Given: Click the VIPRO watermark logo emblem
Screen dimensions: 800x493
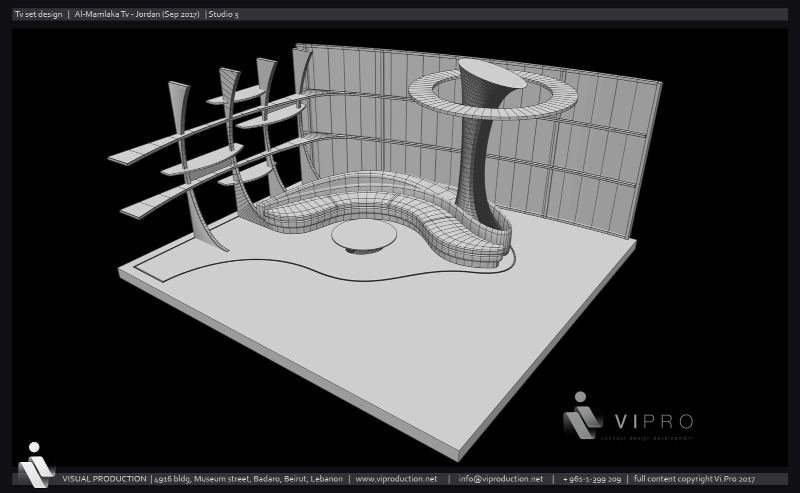Looking at the screenshot, I should pos(583,415).
